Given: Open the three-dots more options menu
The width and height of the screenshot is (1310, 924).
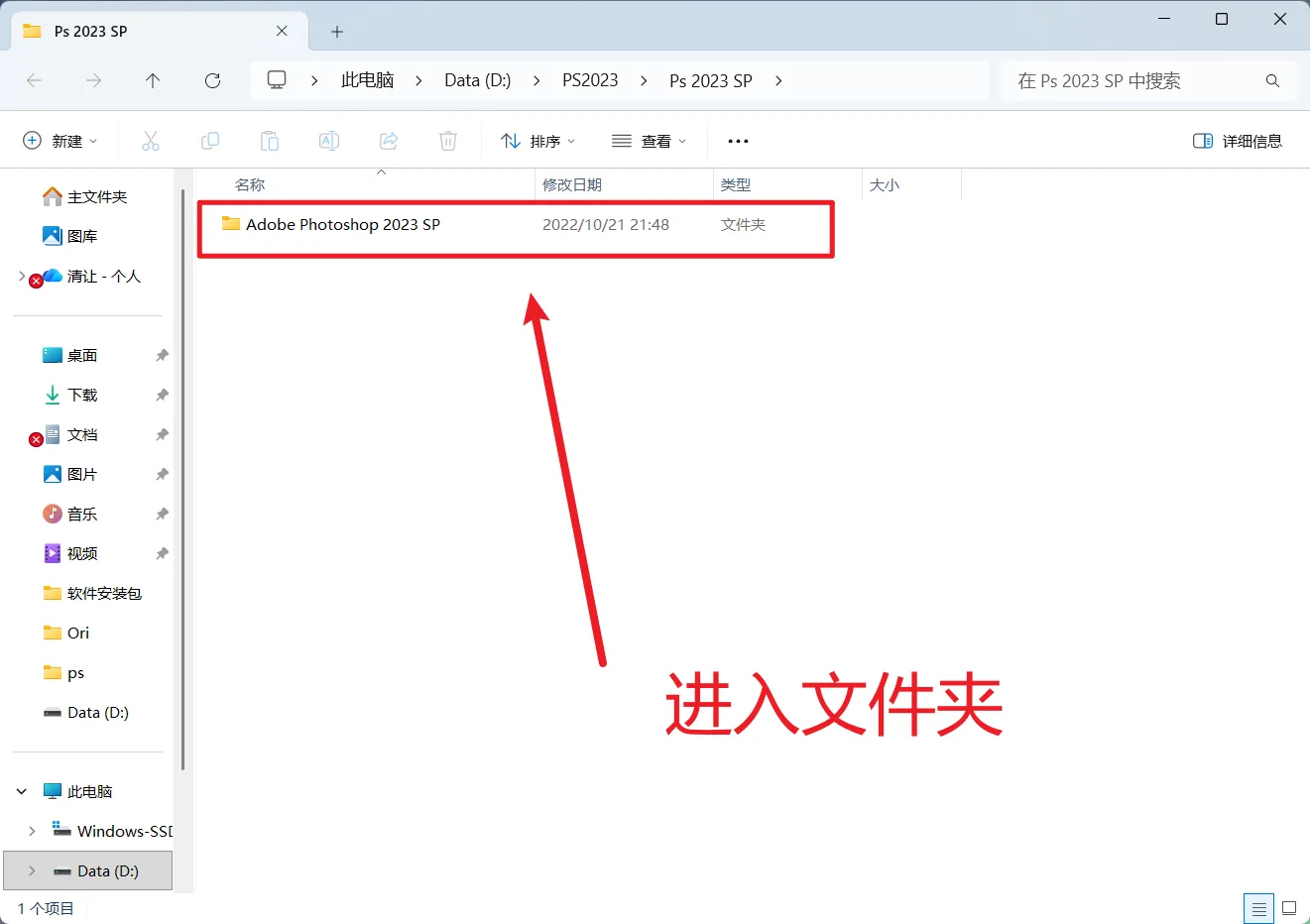Looking at the screenshot, I should pyautogui.click(x=738, y=141).
